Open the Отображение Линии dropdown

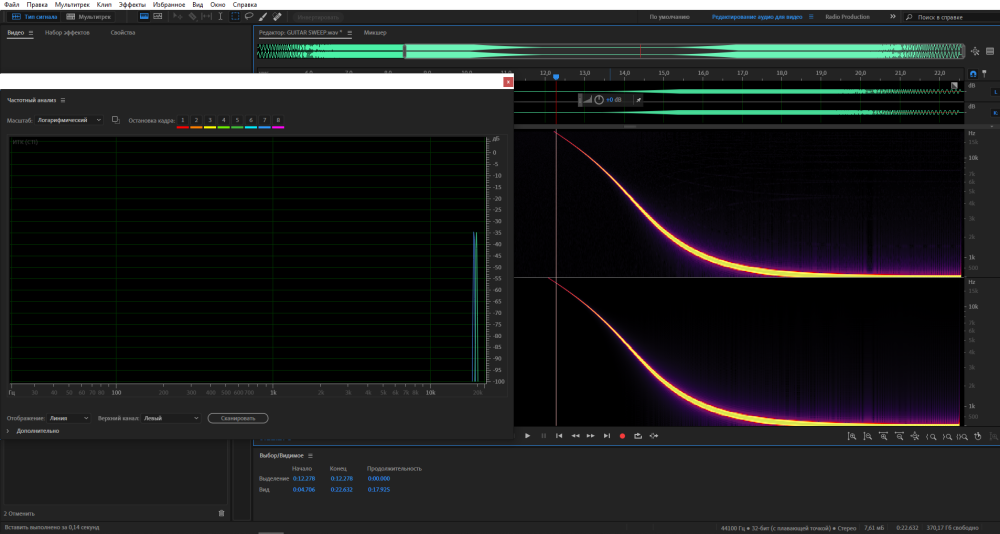[69, 418]
